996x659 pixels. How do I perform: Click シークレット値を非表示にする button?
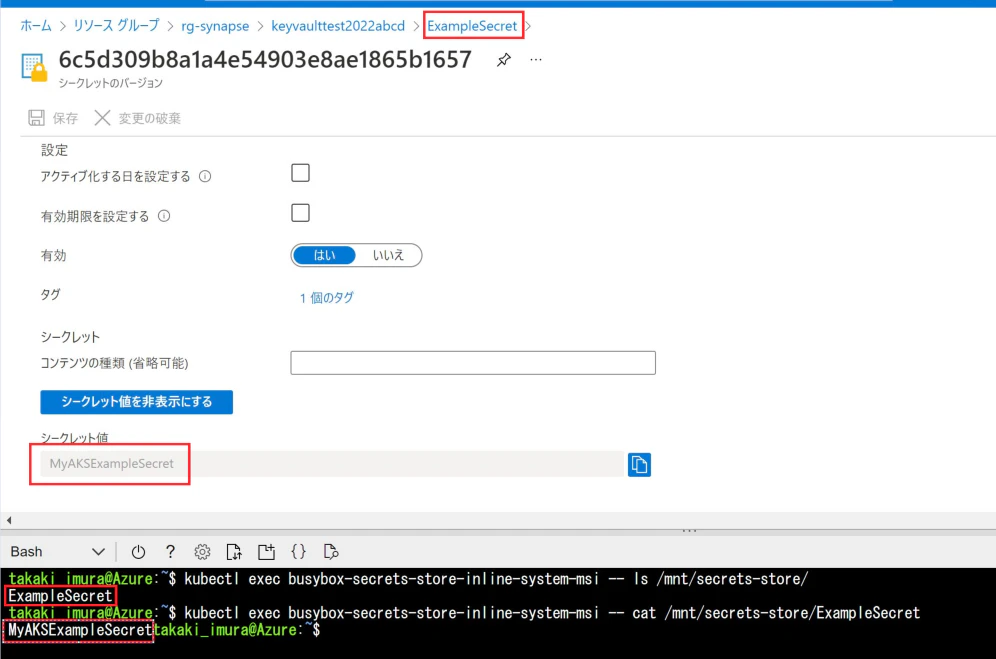point(137,402)
